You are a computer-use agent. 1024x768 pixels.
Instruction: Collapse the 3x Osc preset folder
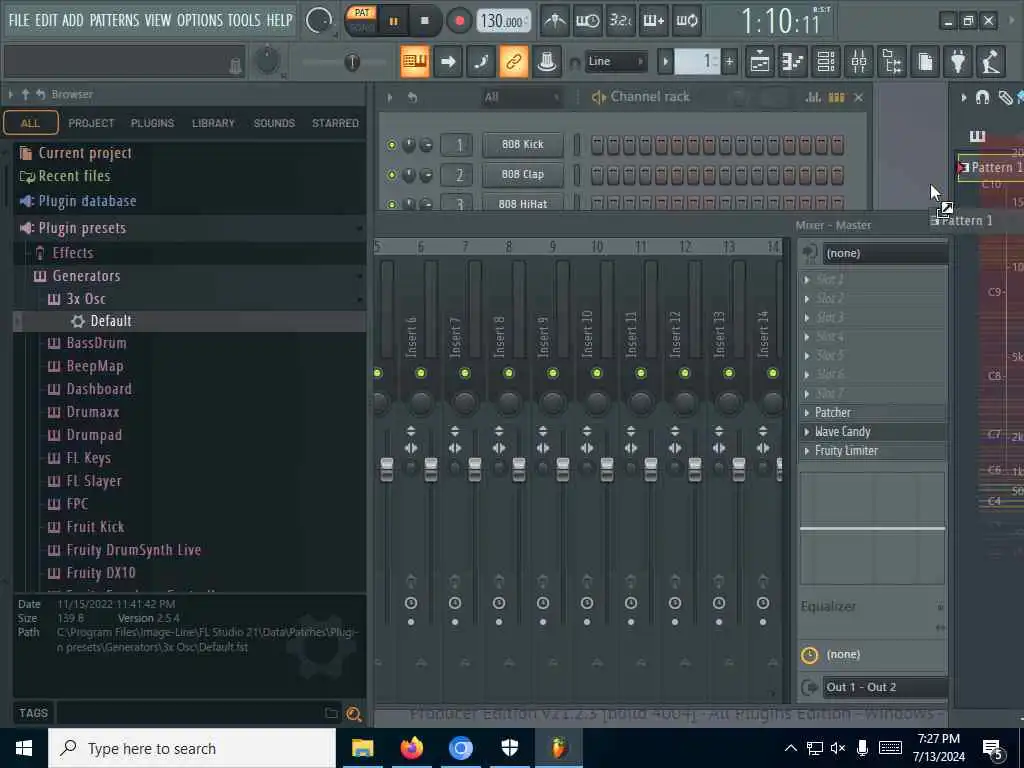pos(86,299)
